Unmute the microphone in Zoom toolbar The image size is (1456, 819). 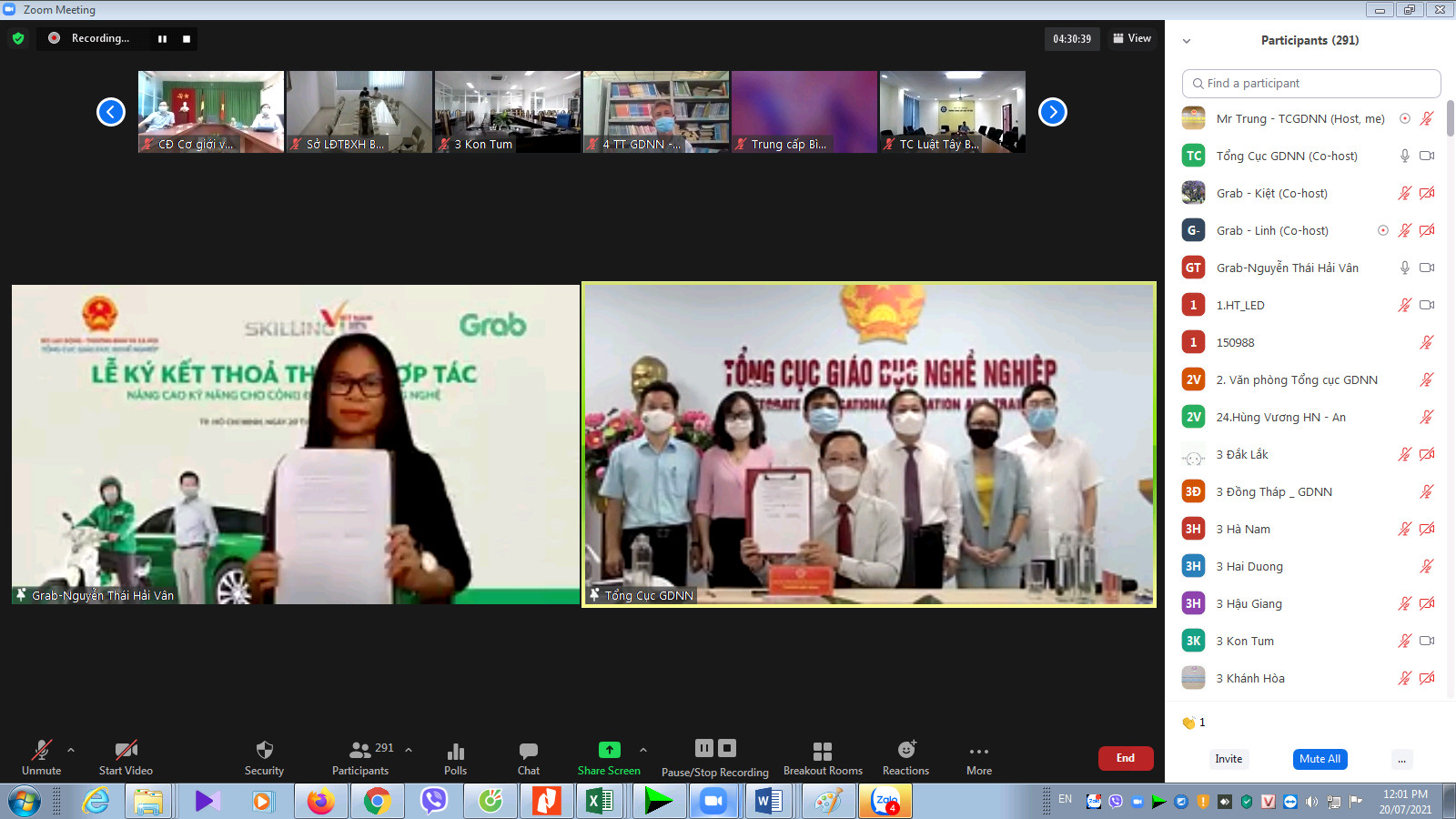click(42, 758)
